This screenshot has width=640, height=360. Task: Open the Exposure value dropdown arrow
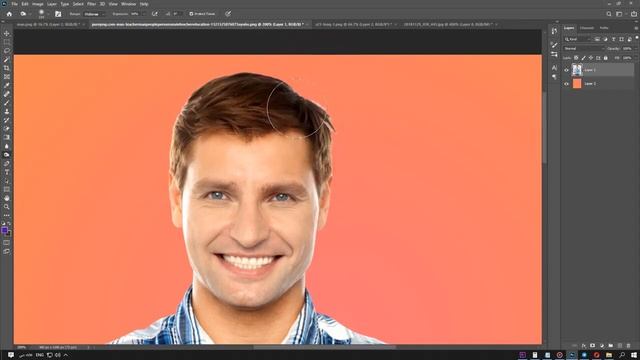(143, 14)
